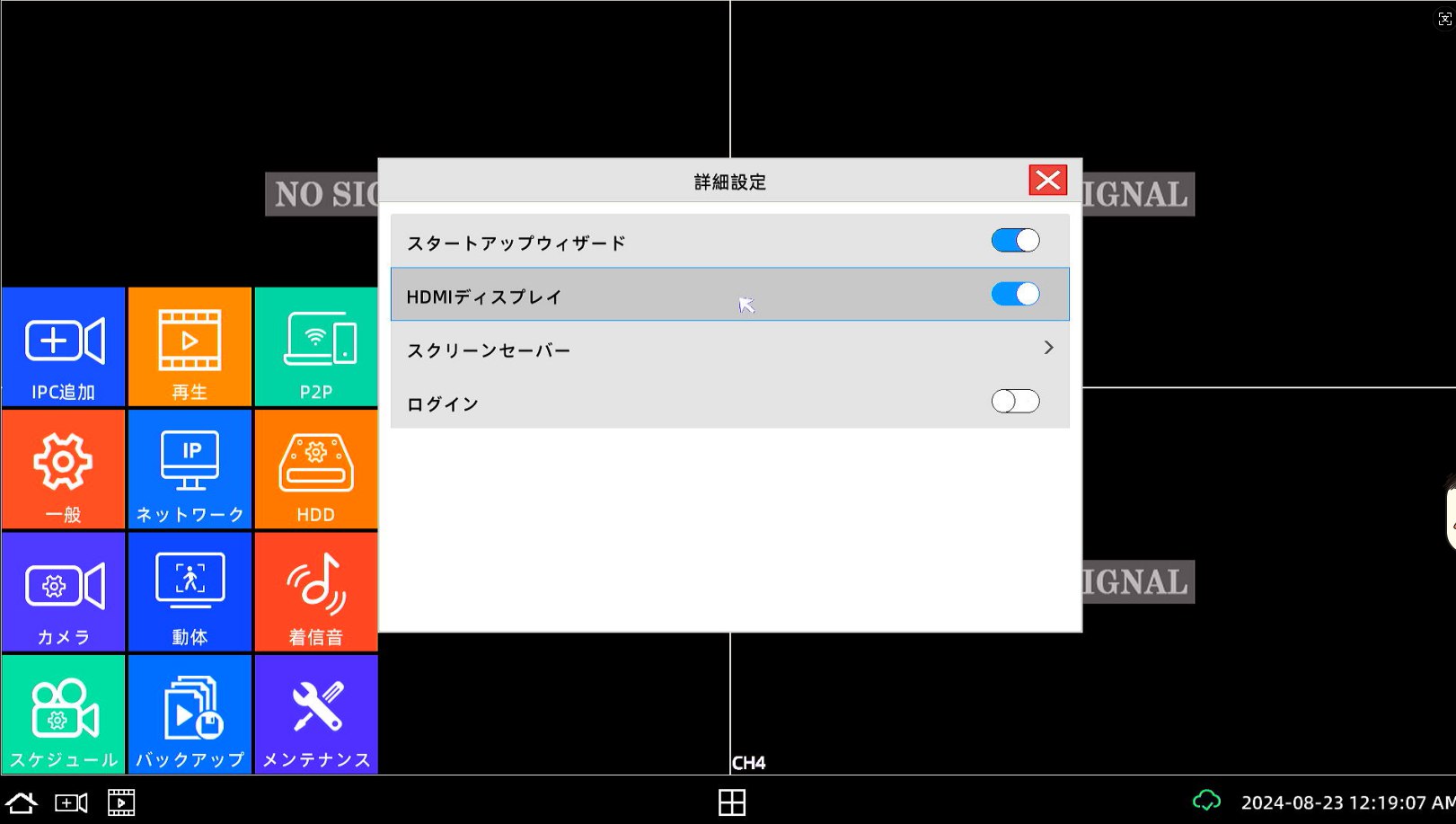
Task: Click the cloud status icon
Action: (x=1206, y=801)
